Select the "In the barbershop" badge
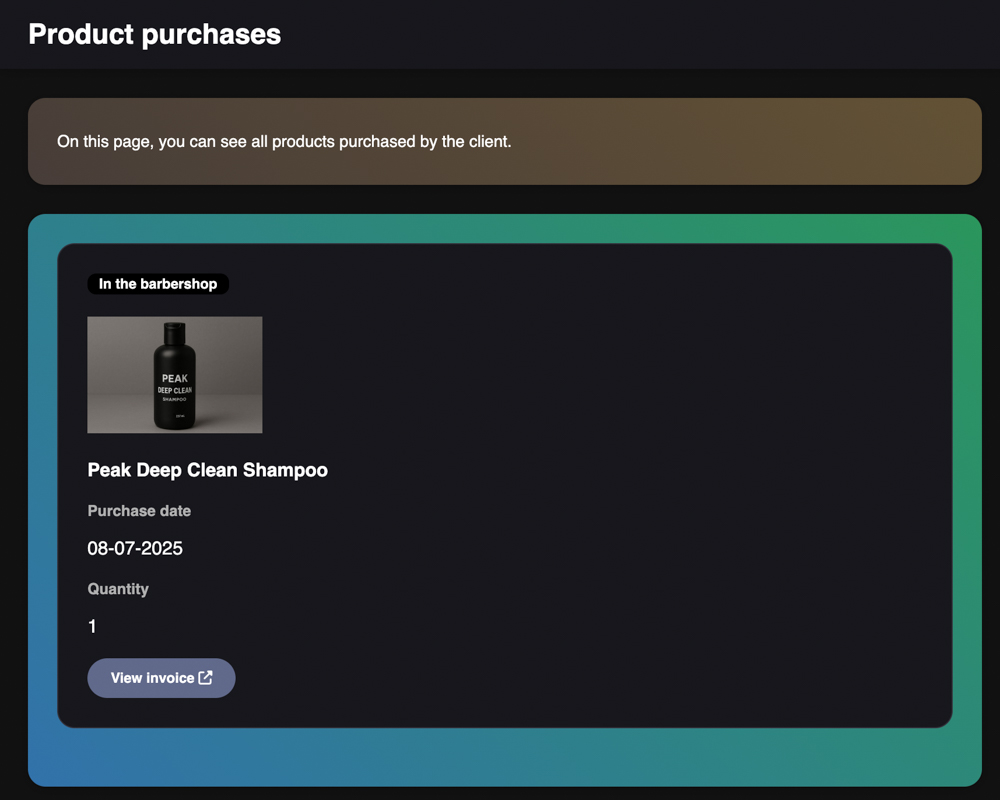1000x800 pixels. pos(158,284)
